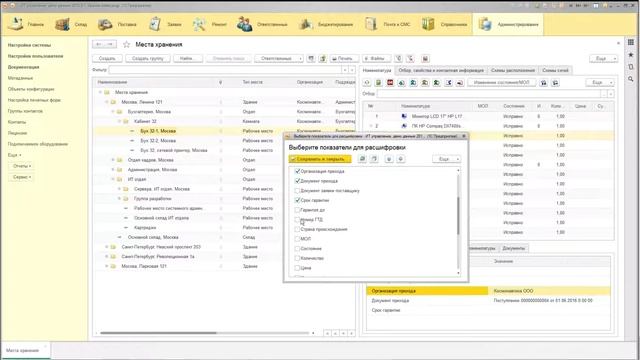Open the Склад section icon
This screenshot has height=360, width=640.
[x=62, y=24]
